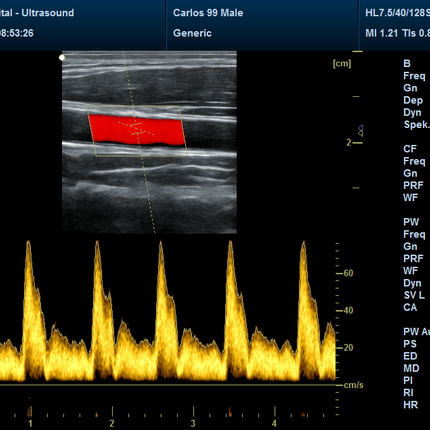Select the SV L parameter
This screenshot has width=430, height=430.
pyautogui.click(x=414, y=295)
